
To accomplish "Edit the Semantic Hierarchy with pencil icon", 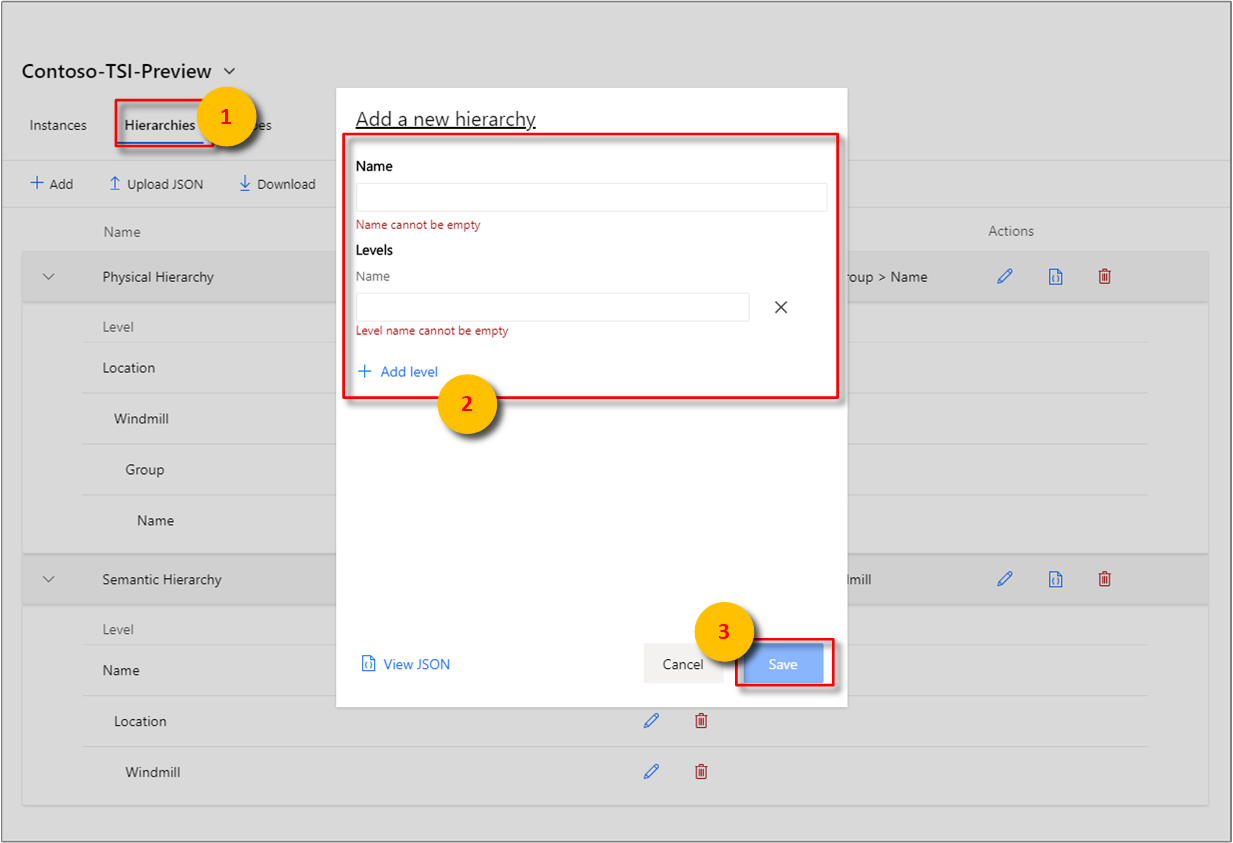I will pyautogui.click(x=1005, y=579).
